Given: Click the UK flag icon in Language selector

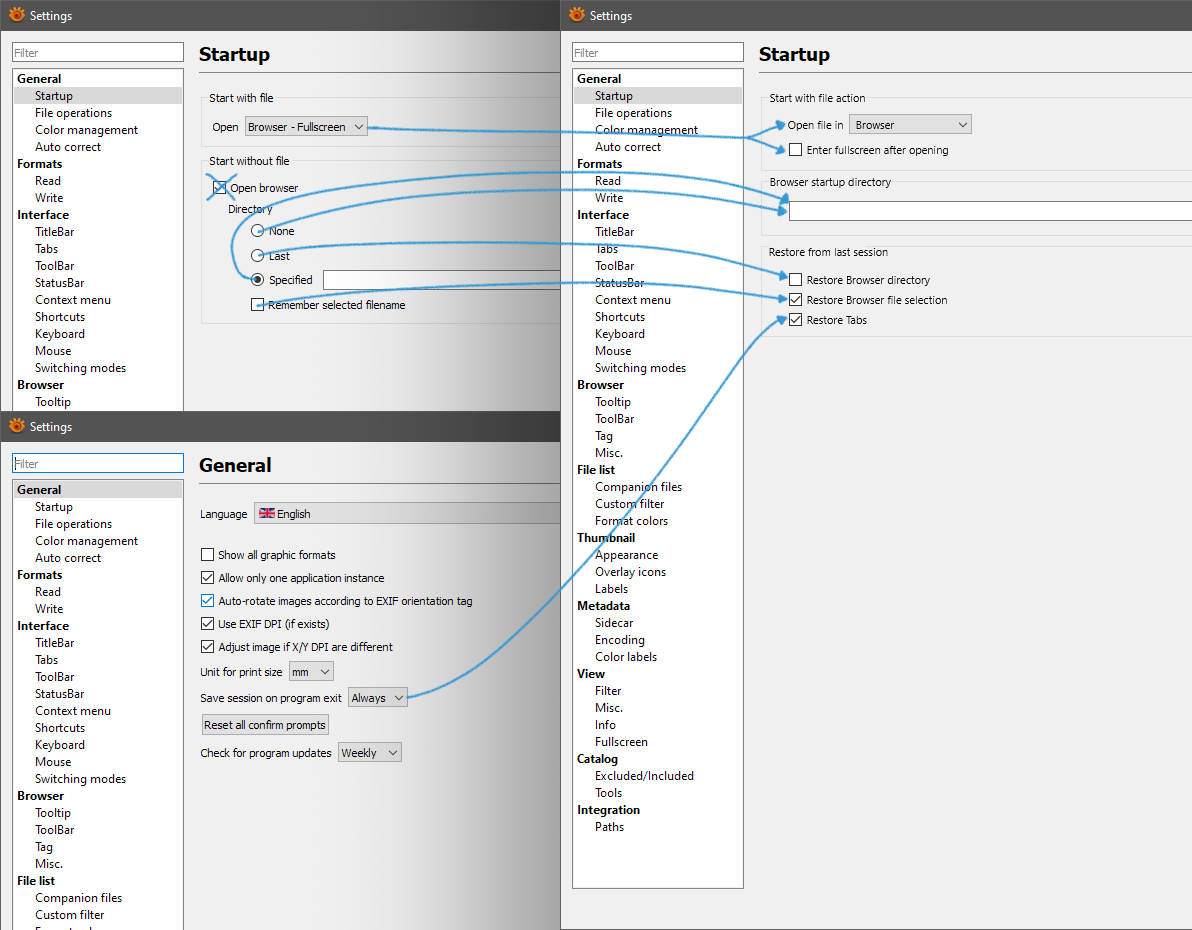Looking at the screenshot, I should click(x=267, y=513).
